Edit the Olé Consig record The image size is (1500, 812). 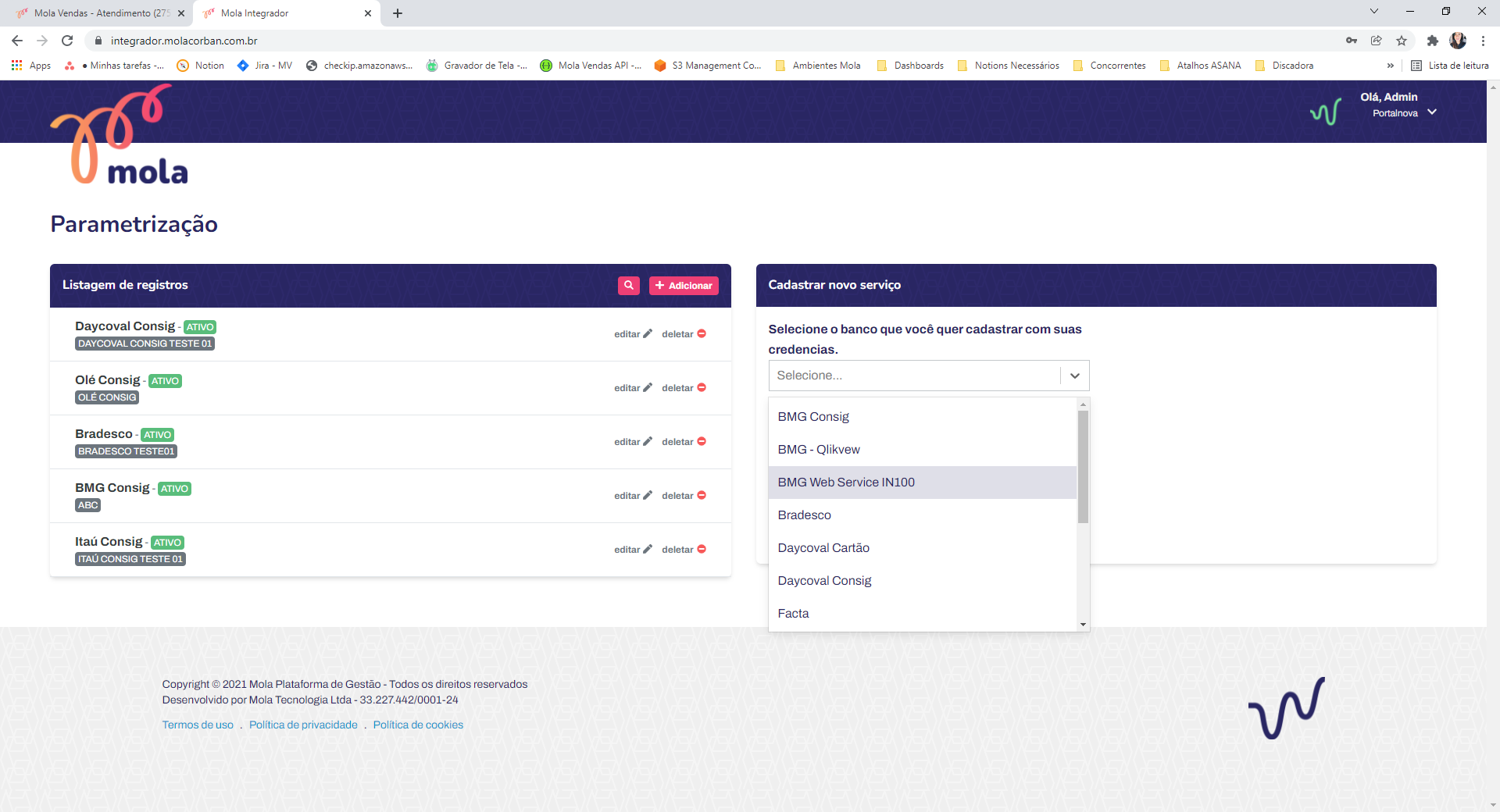633,388
